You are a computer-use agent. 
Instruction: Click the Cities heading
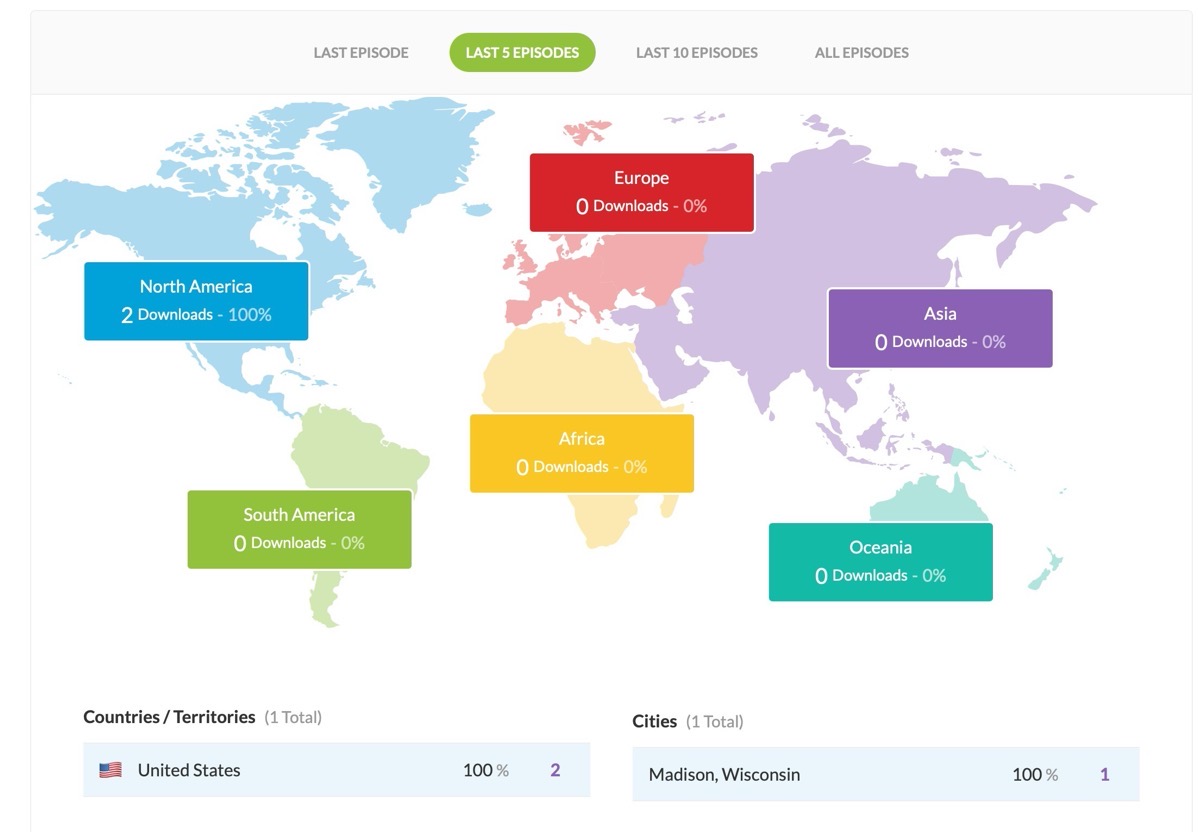(x=654, y=721)
